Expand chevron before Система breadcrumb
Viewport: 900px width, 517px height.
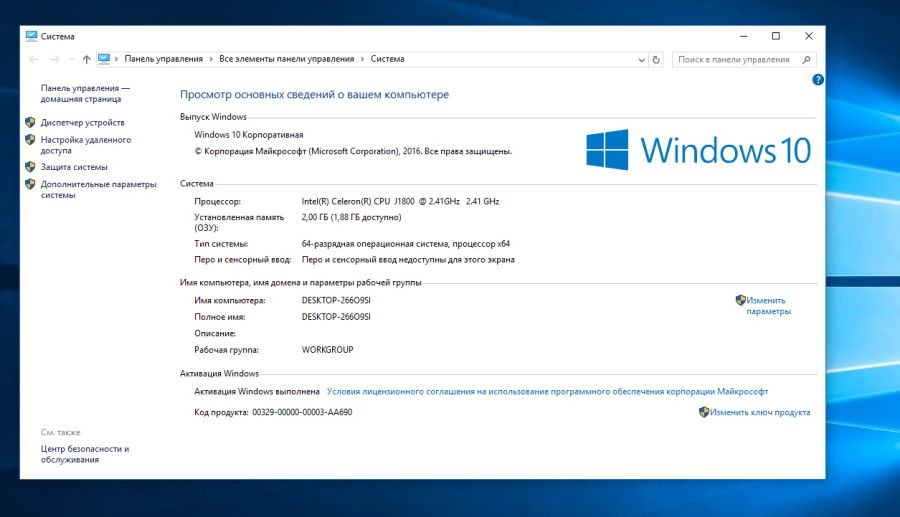pyautogui.click(x=362, y=59)
